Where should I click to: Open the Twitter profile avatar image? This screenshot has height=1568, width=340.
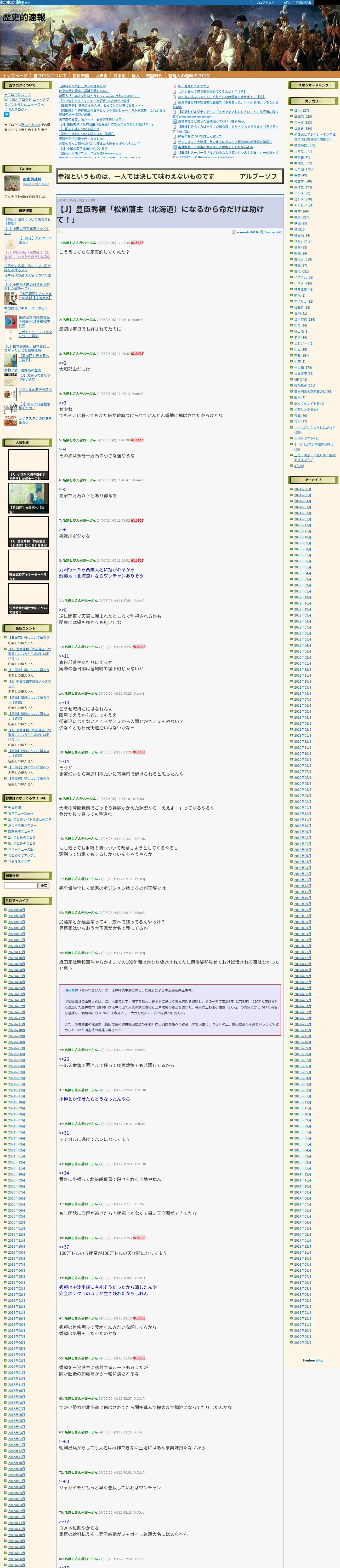(x=12, y=183)
